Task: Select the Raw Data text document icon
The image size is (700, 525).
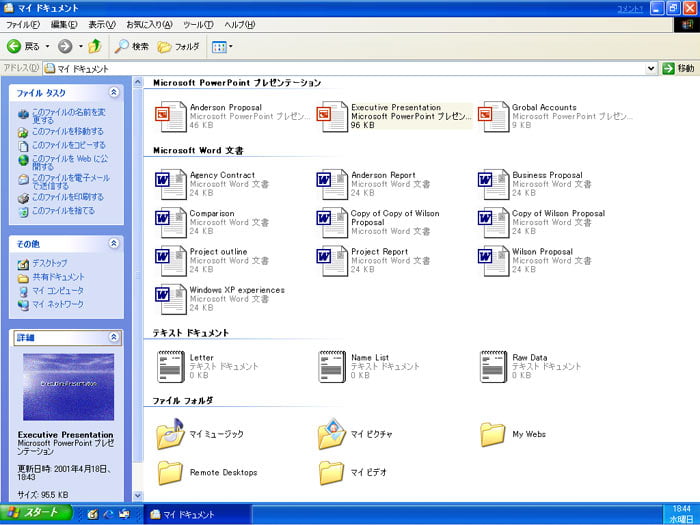Action: pyautogui.click(x=493, y=367)
